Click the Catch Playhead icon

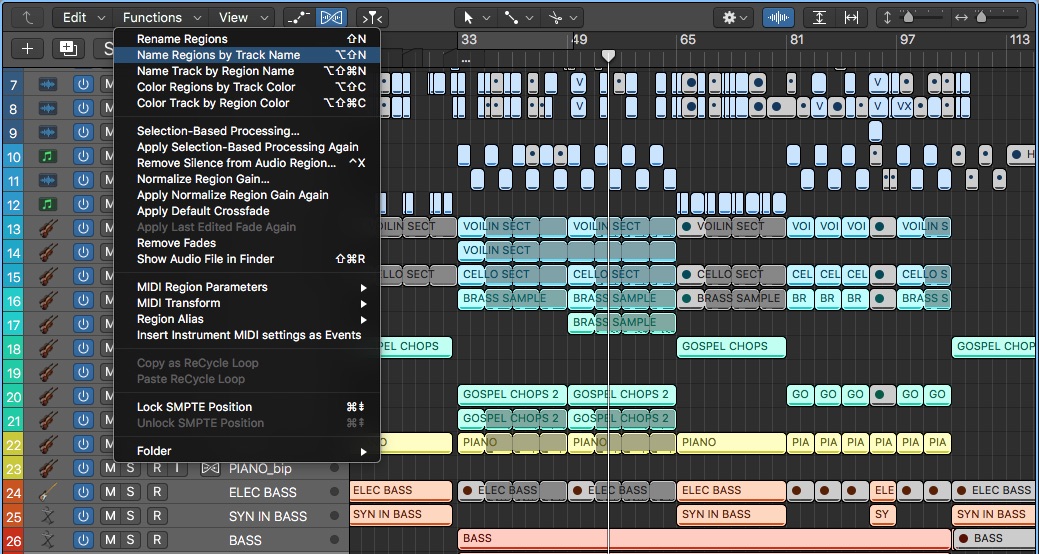372,17
